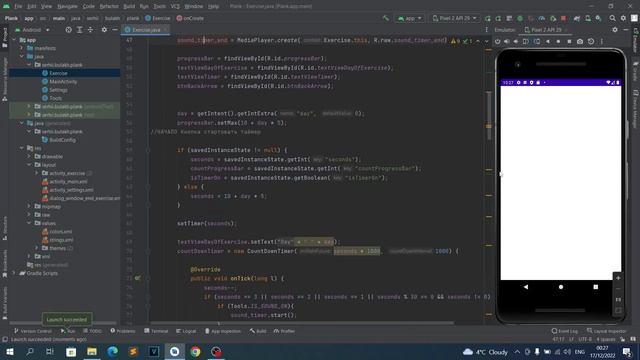
Task: Expand the manifests folder
Action: 22,48
